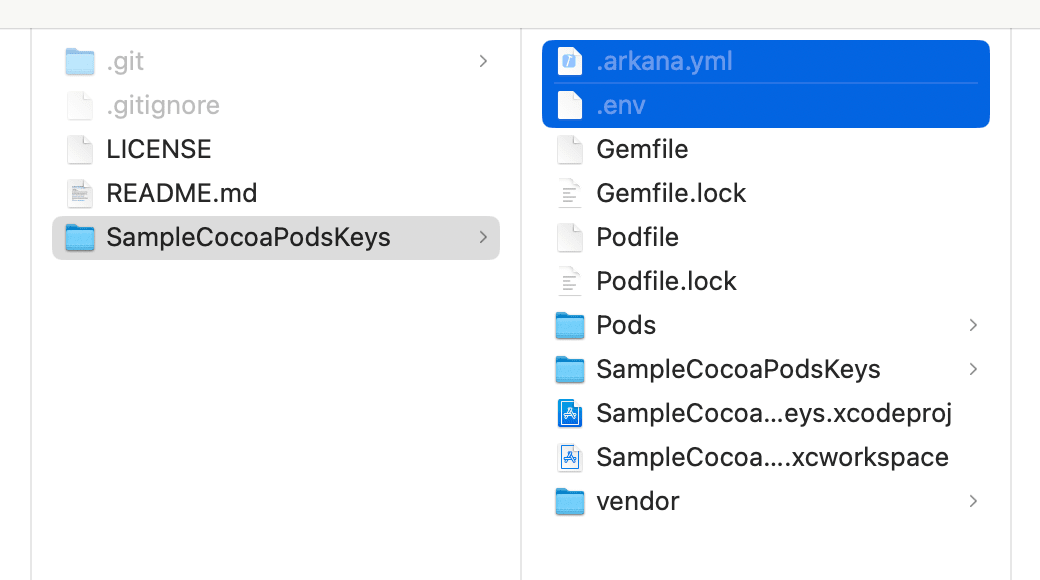Screen dimensions: 1040x580
Task: Select the 'vendor' folder name
Action: pos(638,501)
